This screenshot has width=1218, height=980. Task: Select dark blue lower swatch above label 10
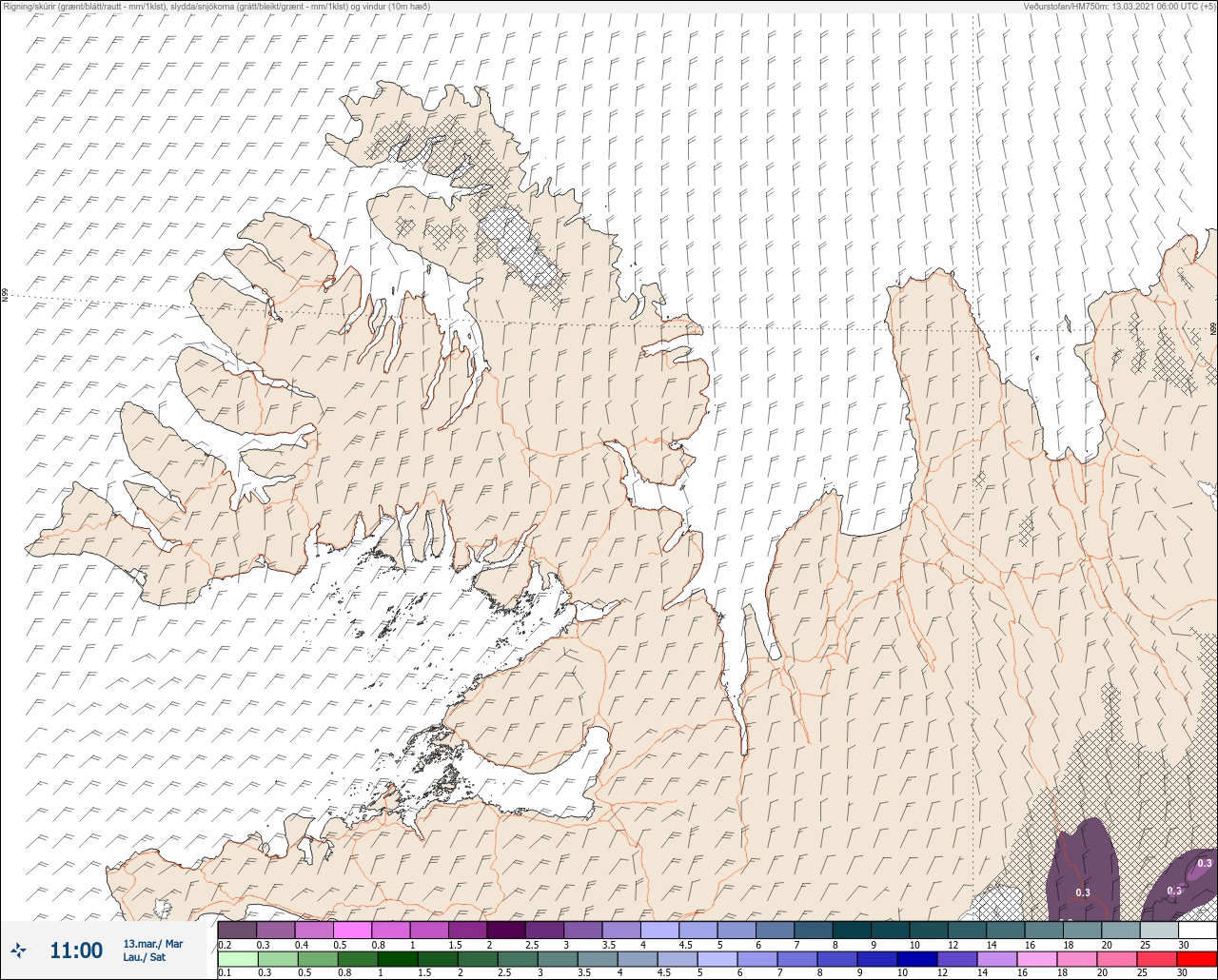coord(916,959)
